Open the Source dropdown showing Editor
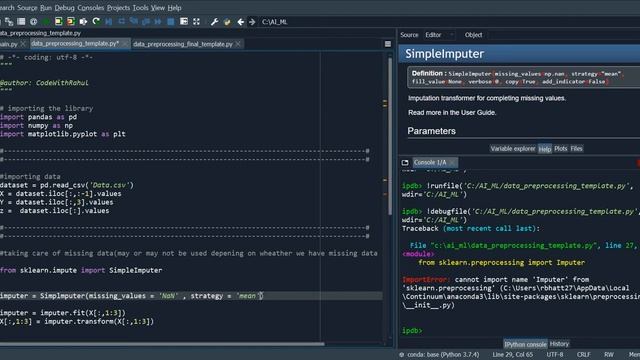 pos(439,35)
